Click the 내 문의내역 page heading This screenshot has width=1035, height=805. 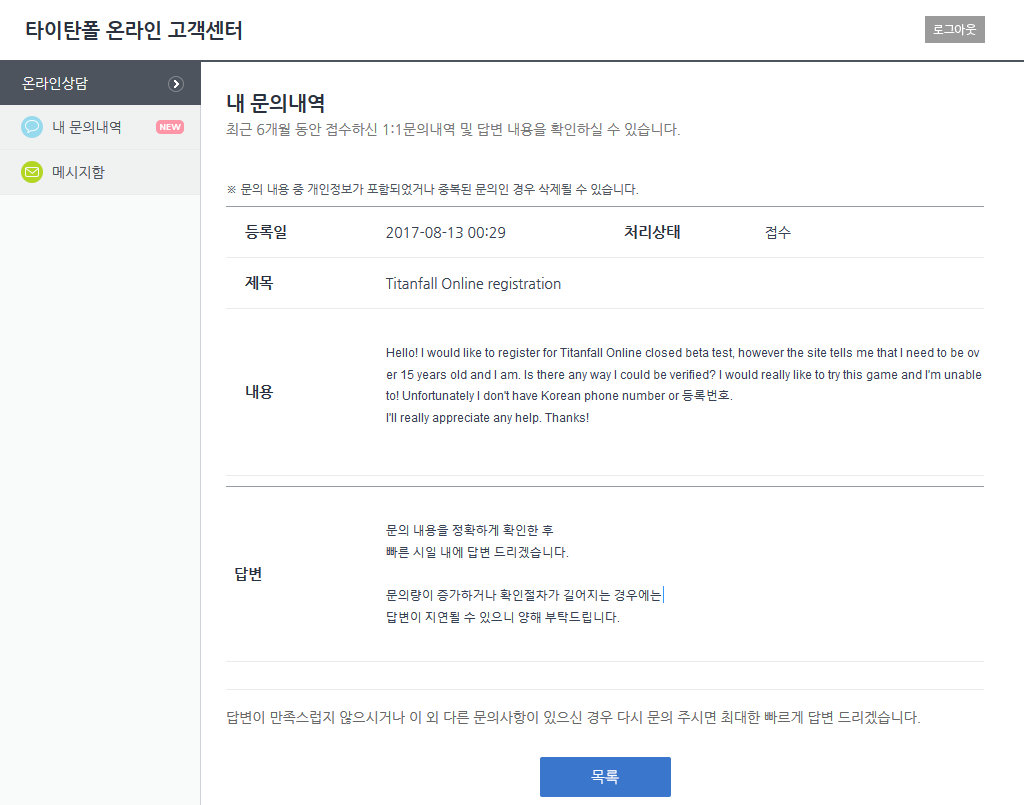coord(276,103)
